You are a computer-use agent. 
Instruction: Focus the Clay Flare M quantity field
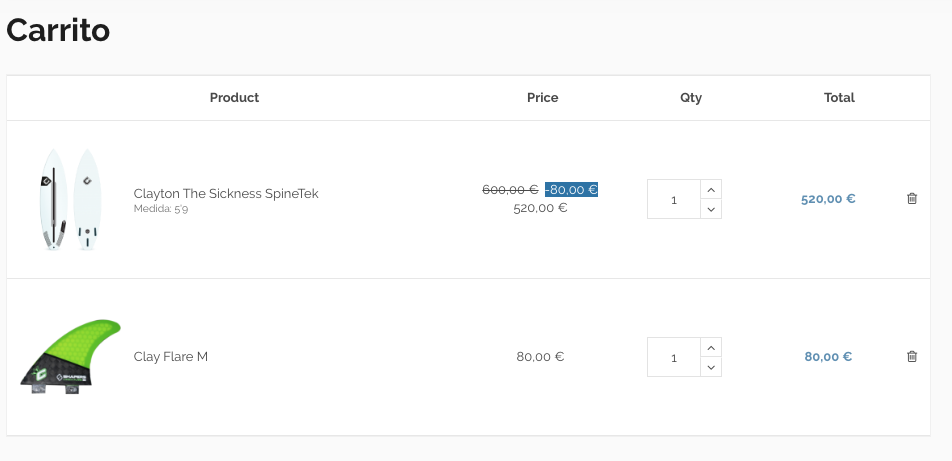[673, 357]
